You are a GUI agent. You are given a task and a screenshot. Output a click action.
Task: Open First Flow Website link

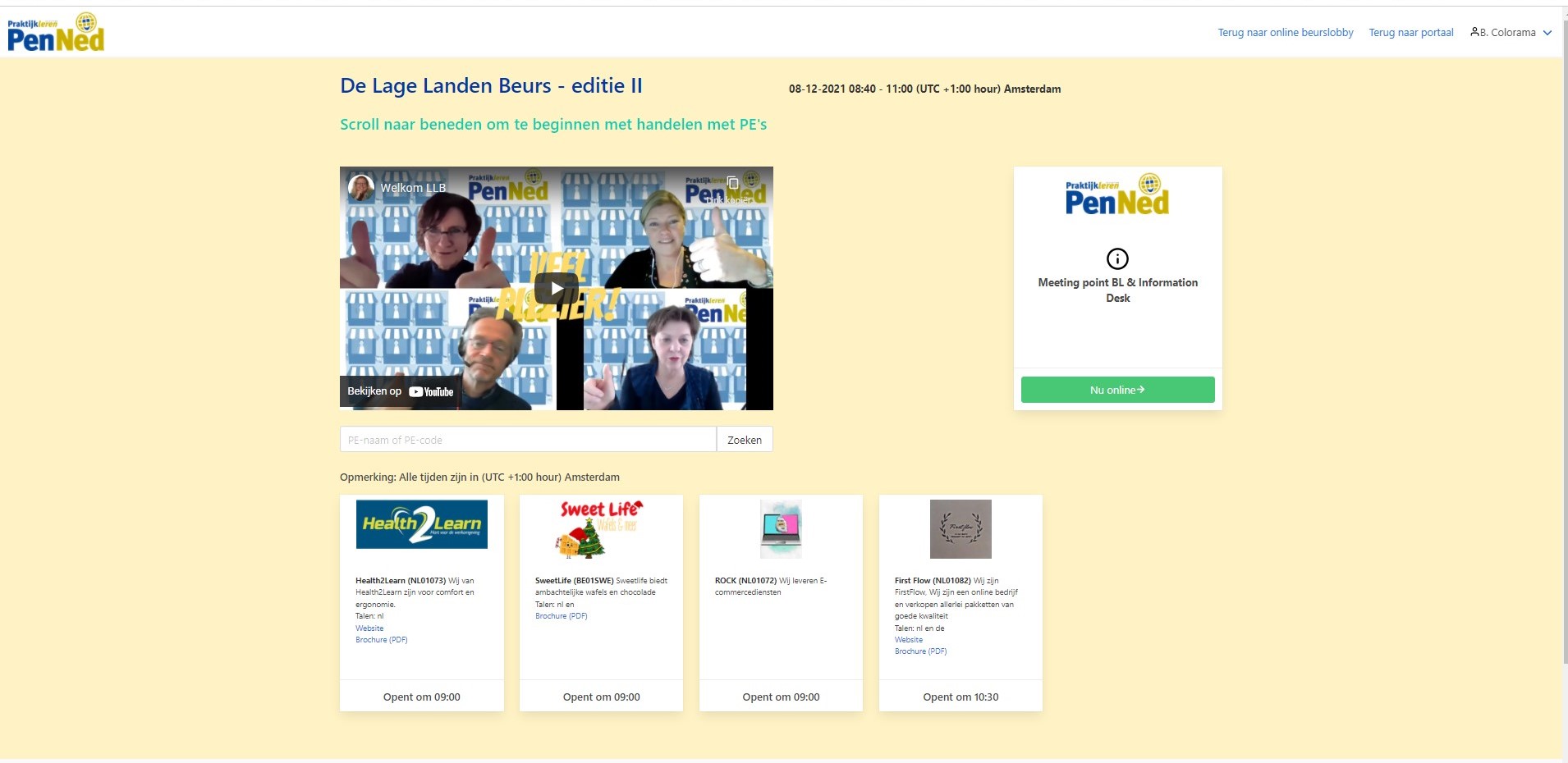[909, 640]
